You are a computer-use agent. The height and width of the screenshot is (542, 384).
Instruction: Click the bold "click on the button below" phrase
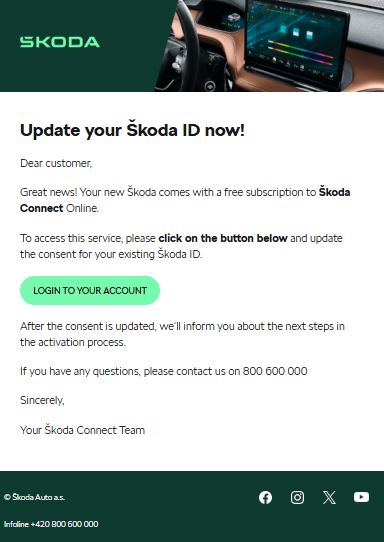pyautogui.click(x=223, y=238)
